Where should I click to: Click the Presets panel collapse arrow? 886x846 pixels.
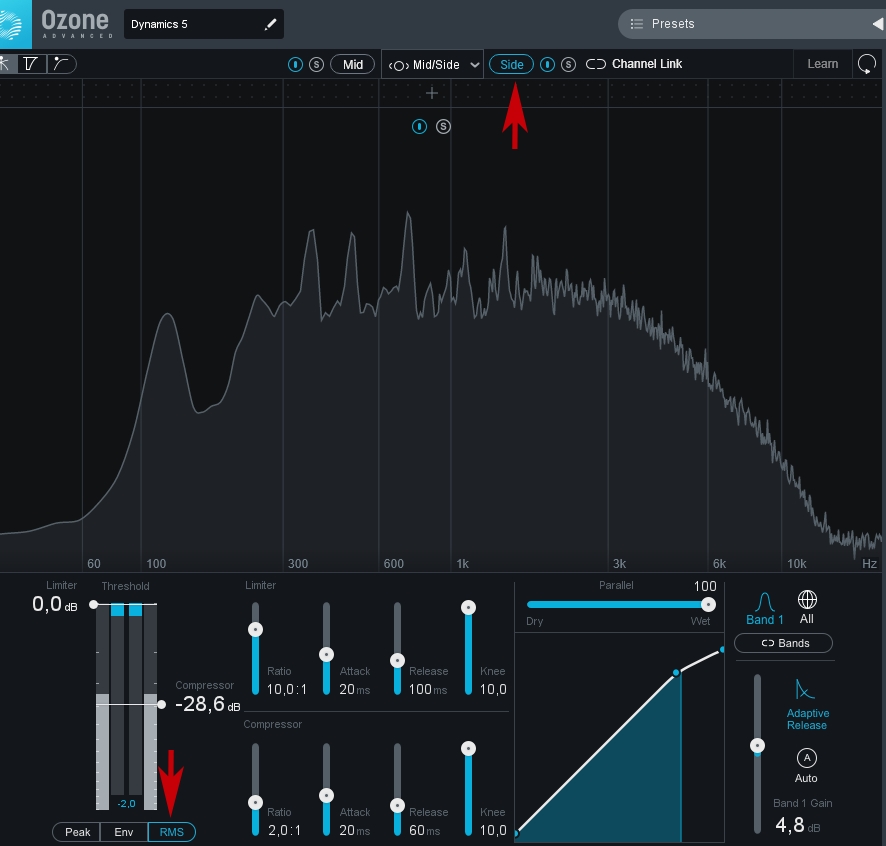878,24
